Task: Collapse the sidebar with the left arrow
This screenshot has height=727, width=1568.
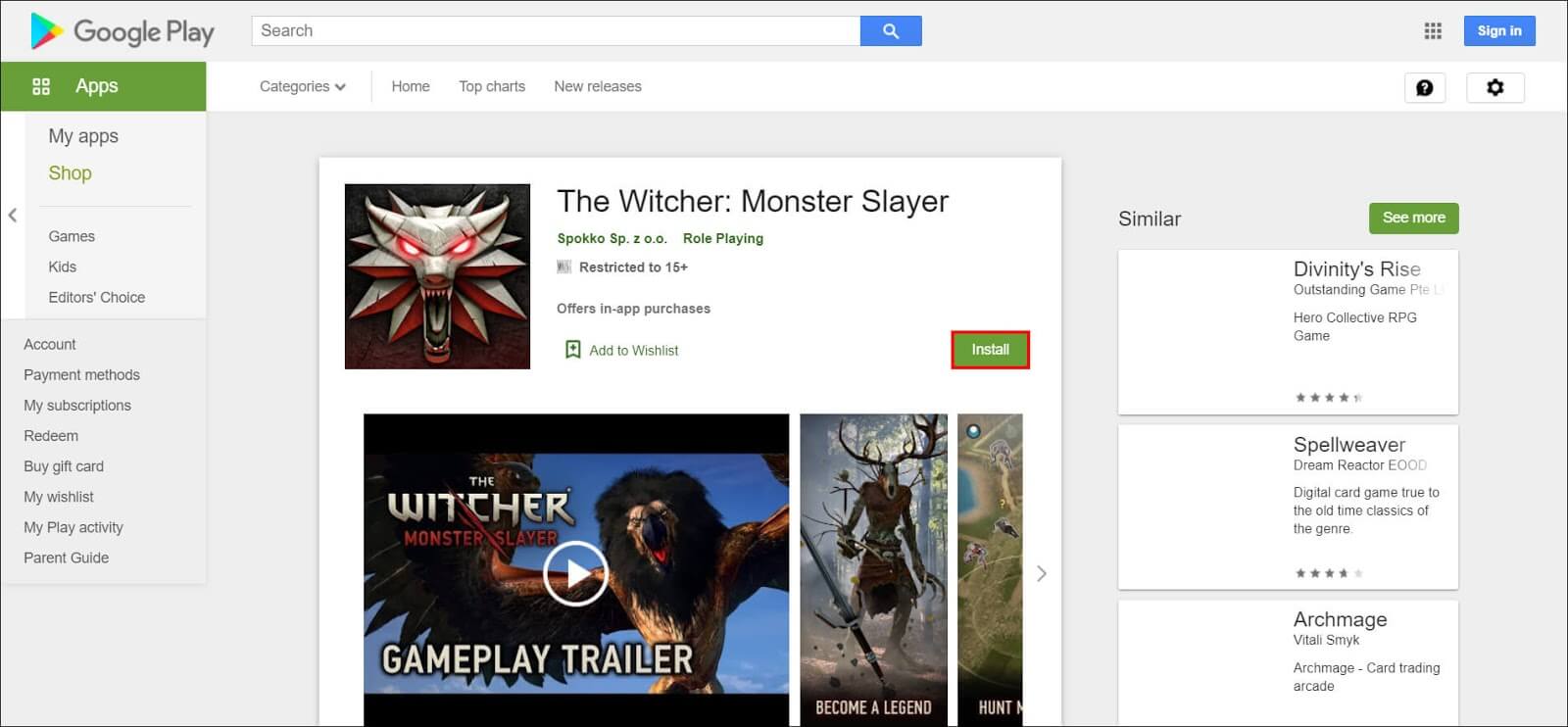Action: point(13,216)
